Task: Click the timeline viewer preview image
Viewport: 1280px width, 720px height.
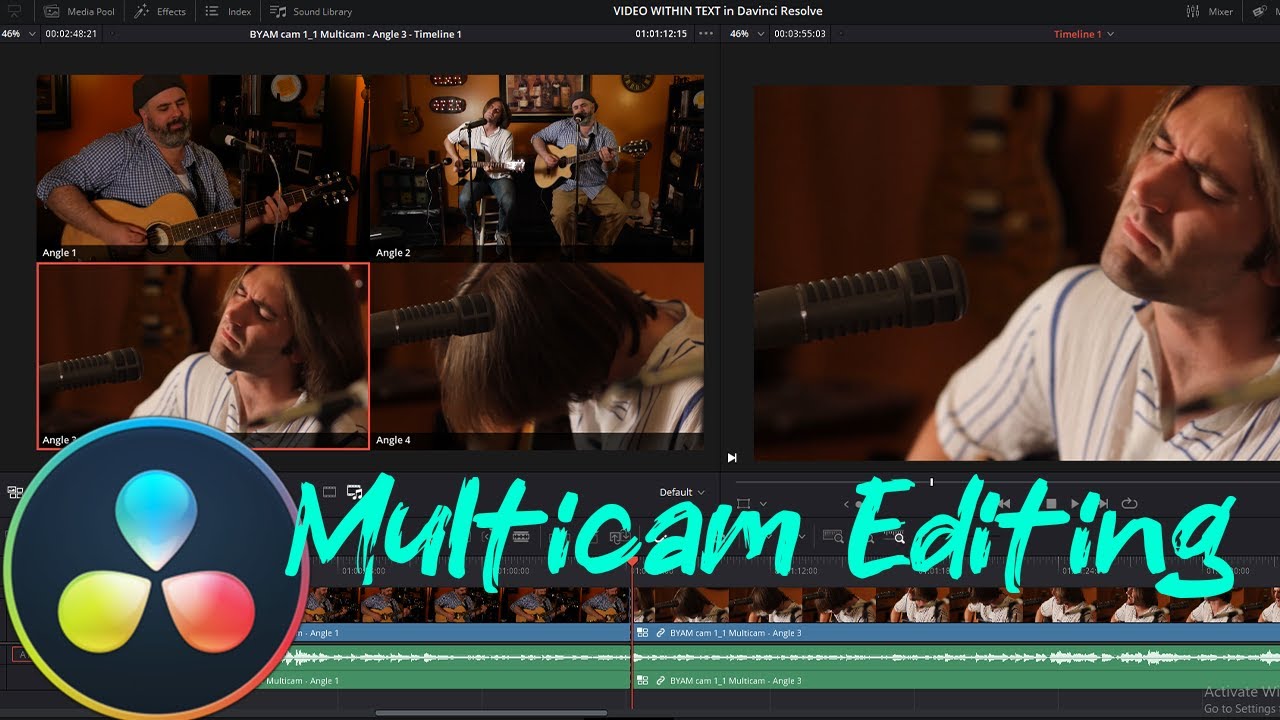Action: [1017, 273]
